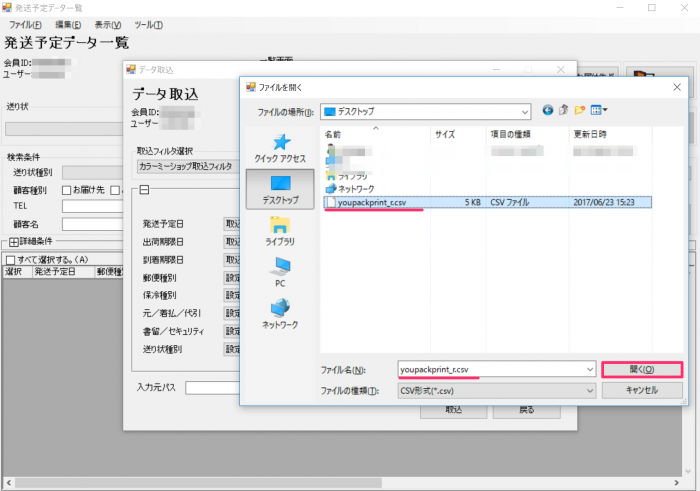
Task: Open the ツール(T) menu
Action: (149, 25)
